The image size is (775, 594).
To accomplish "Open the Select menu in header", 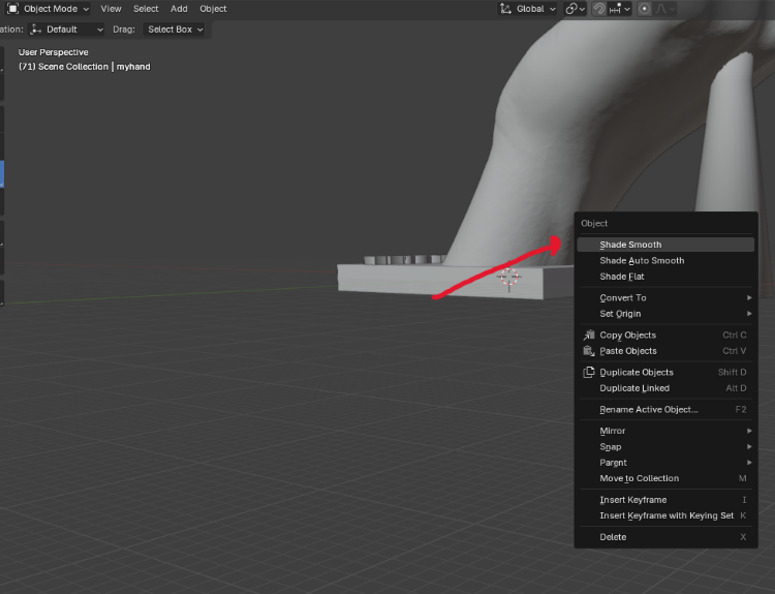I will coord(146,9).
